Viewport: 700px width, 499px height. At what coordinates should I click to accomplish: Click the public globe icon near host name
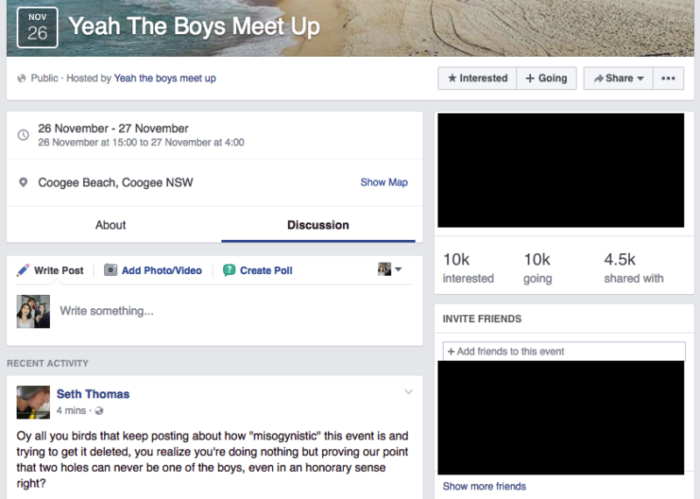pyautogui.click(x=22, y=78)
